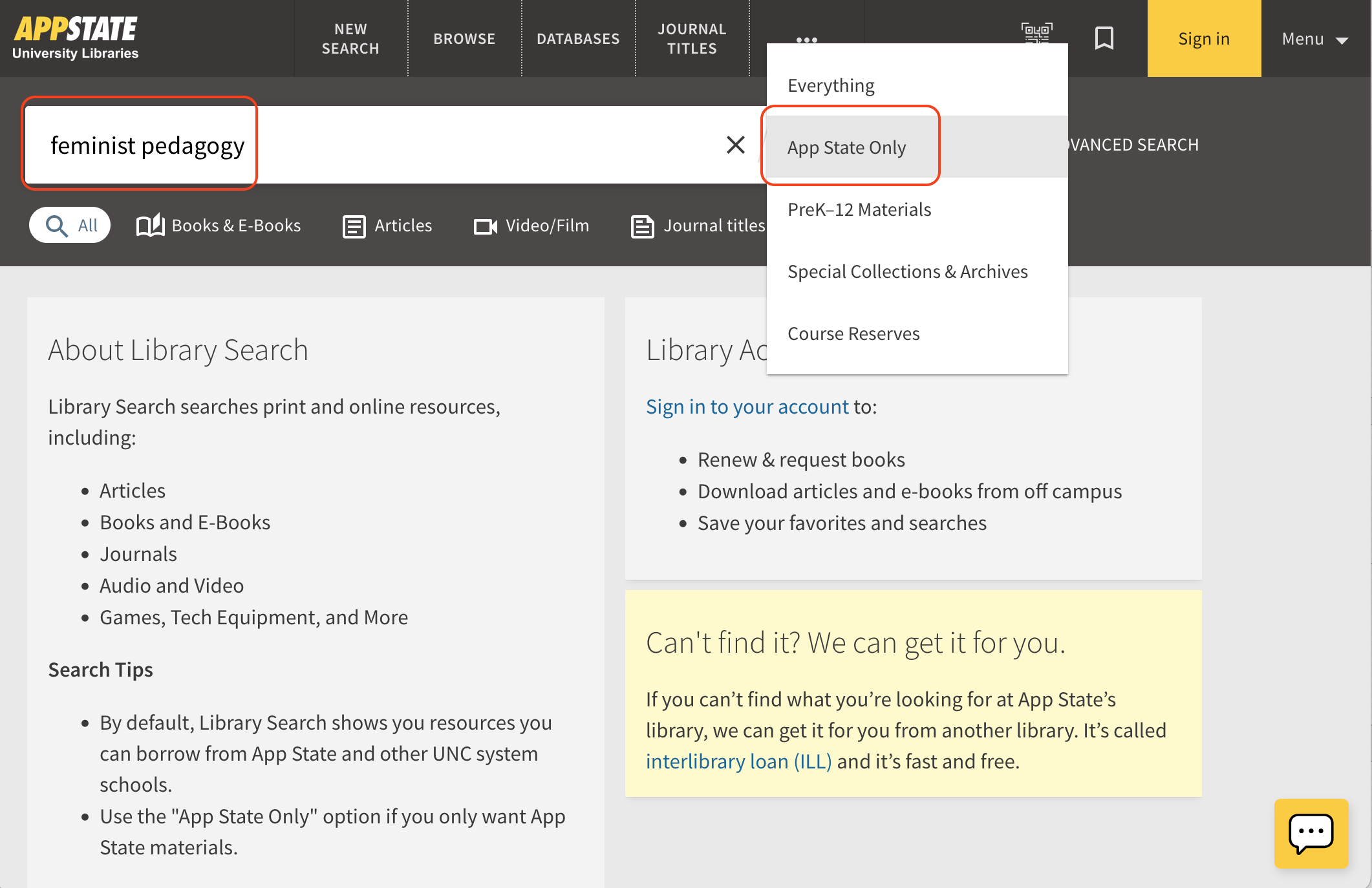Filter results by Video/Film
The height and width of the screenshot is (888, 1372).
(x=531, y=226)
